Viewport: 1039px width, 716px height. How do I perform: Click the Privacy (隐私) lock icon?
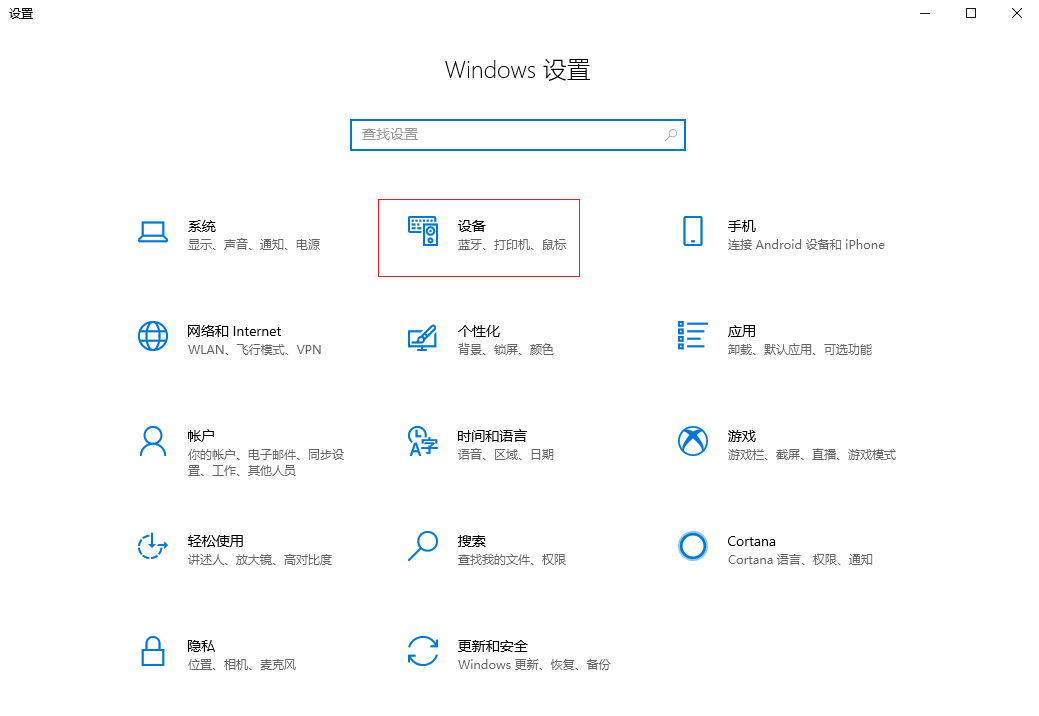(x=152, y=651)
